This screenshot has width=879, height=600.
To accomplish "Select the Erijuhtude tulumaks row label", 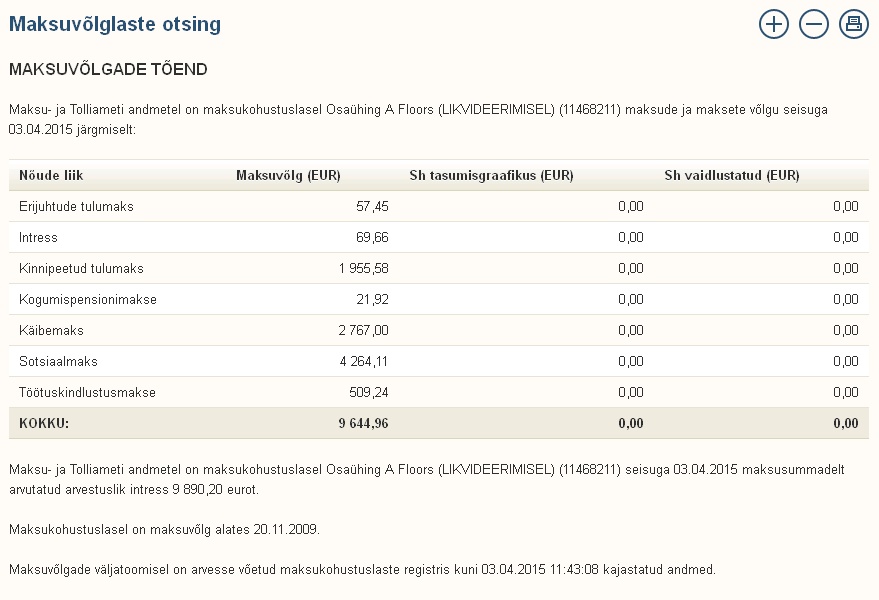I will point(76,206).
